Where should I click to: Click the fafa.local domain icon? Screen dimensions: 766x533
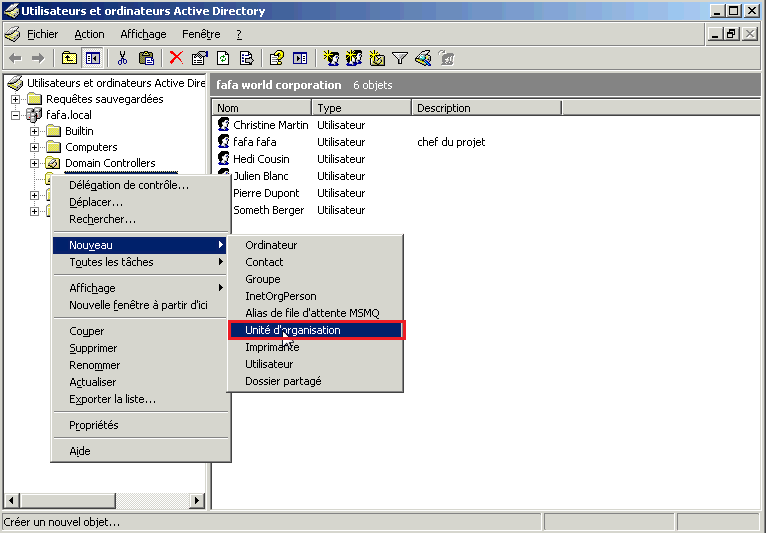pos(34,115)
